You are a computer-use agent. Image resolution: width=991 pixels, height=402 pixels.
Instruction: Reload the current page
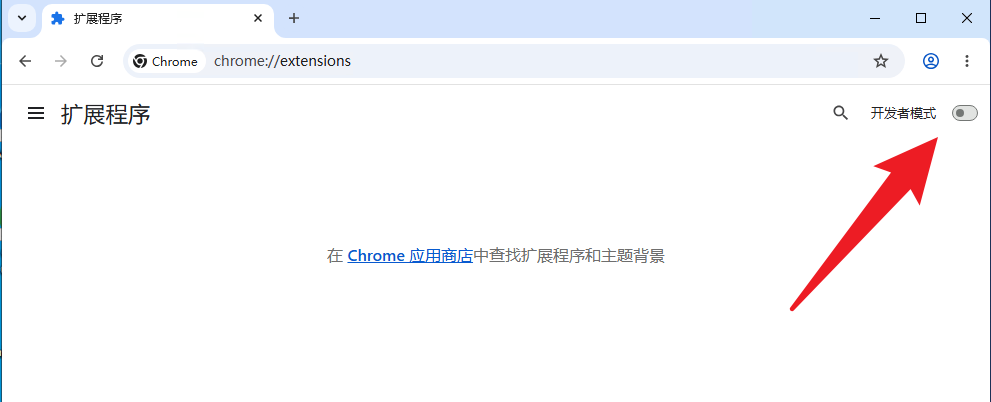click(97, 61)
